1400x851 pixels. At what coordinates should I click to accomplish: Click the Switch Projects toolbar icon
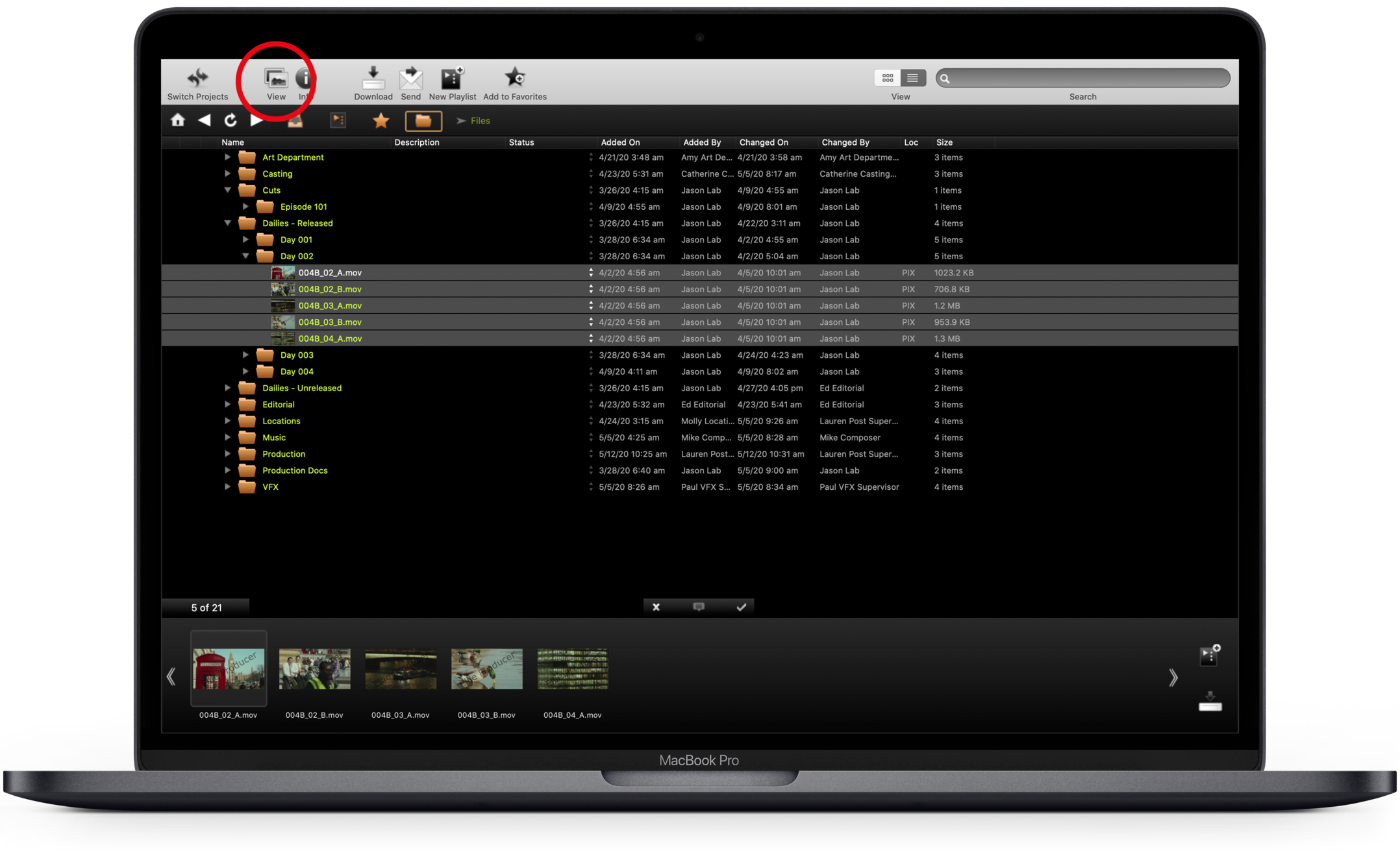tap(197, 79)
